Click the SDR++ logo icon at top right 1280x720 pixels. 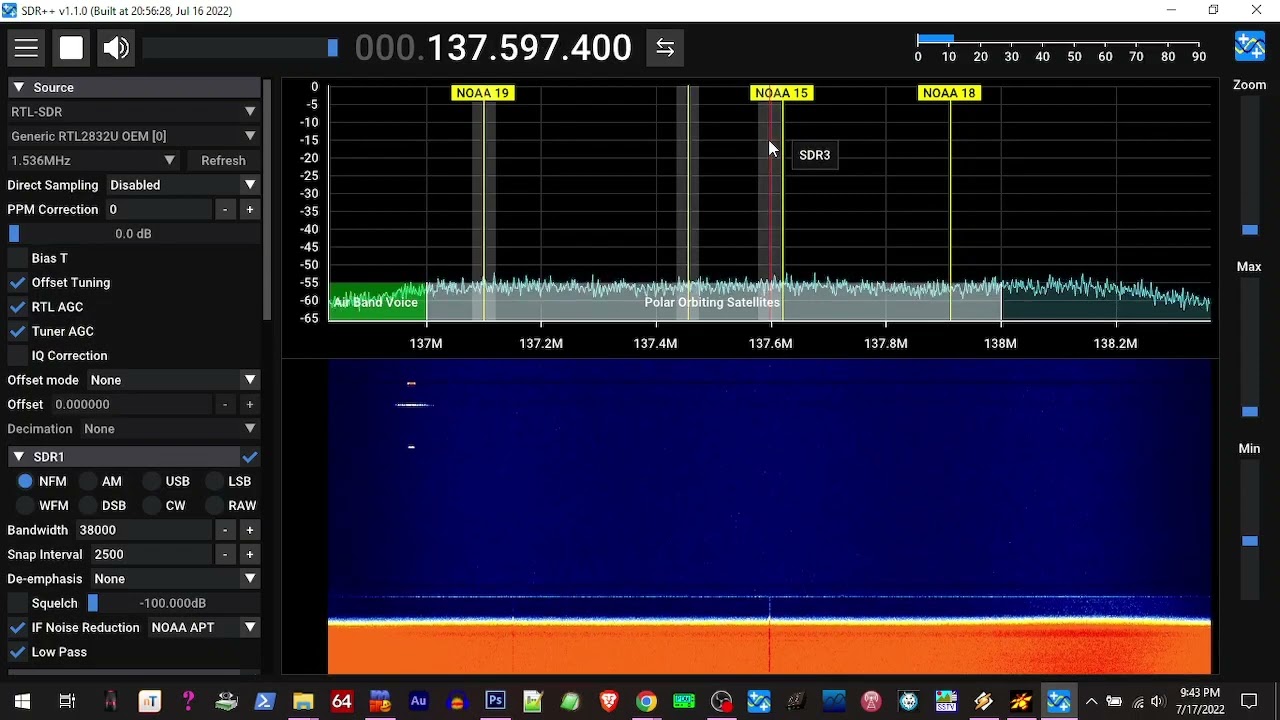tap(1250, 47)
